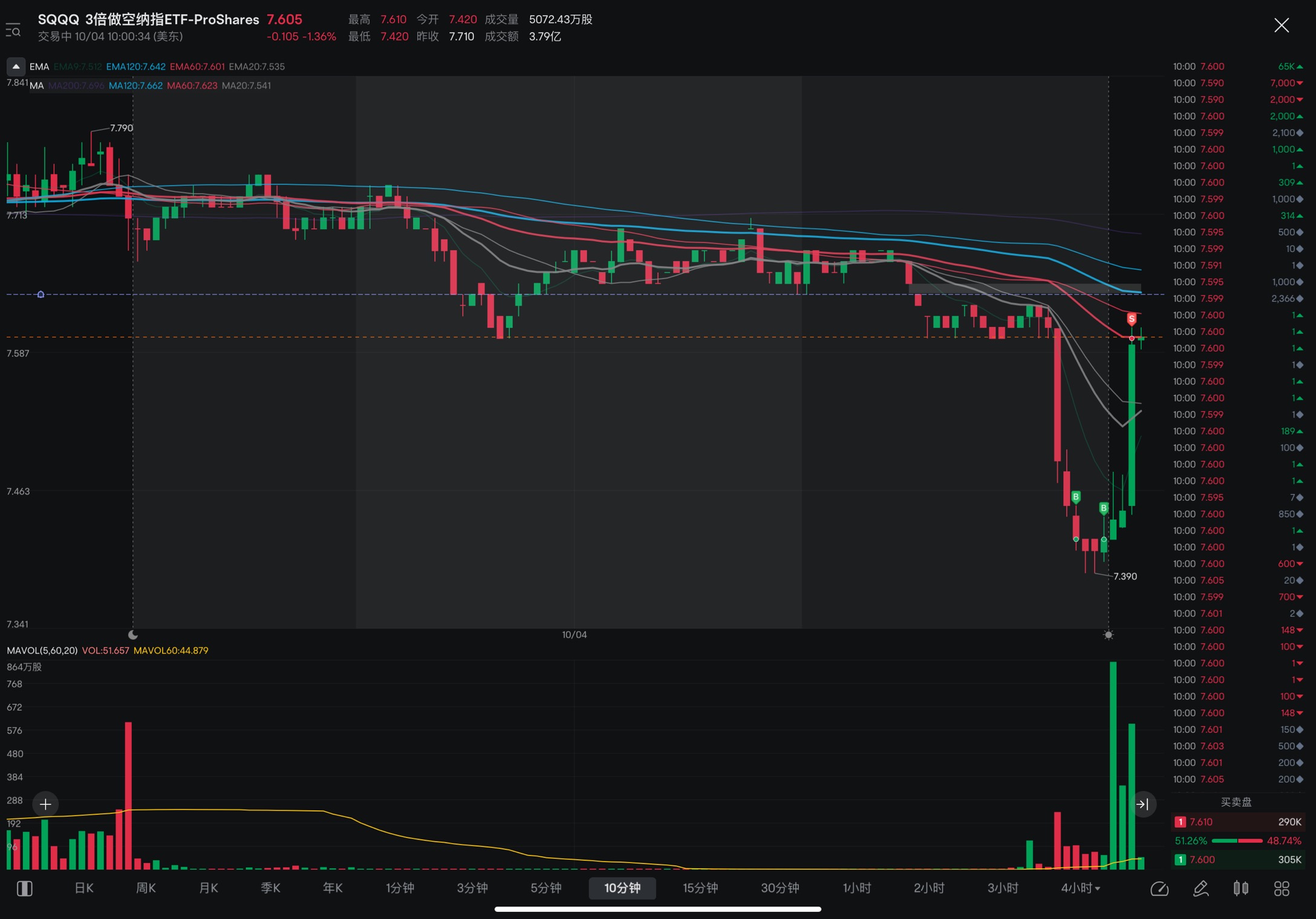Tap the ask price 7.610 row
The width and height of the screenshot is (1316, 919).
1238,822
